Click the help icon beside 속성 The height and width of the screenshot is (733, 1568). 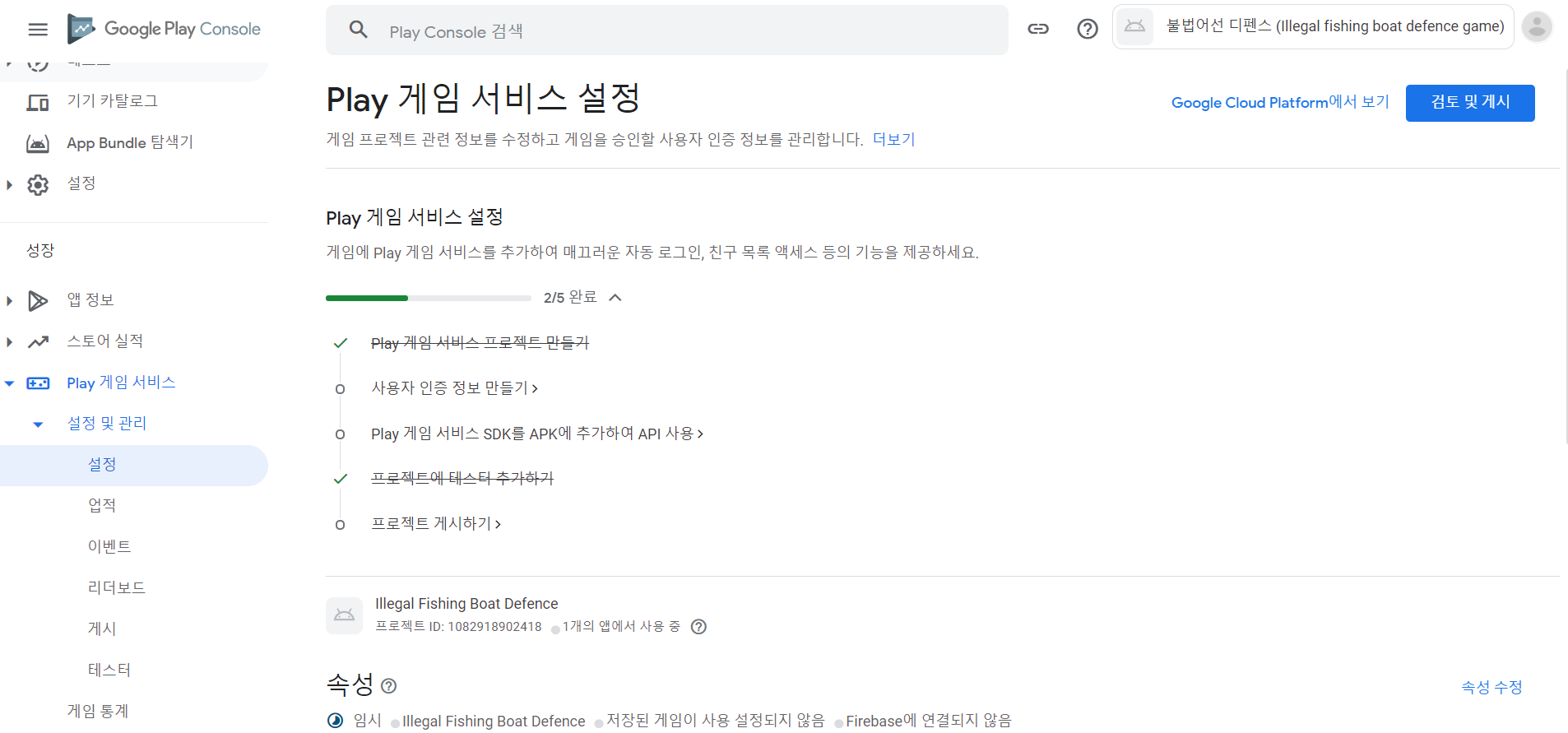point(389,685)
